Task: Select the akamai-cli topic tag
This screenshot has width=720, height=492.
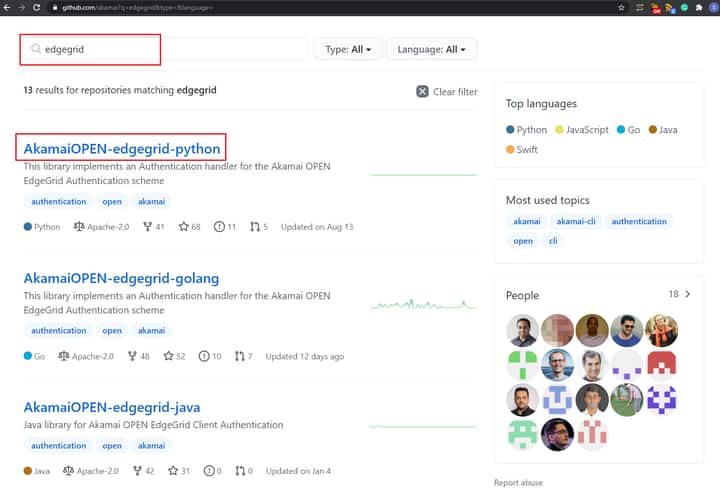Action: click(x=575, y=221)
